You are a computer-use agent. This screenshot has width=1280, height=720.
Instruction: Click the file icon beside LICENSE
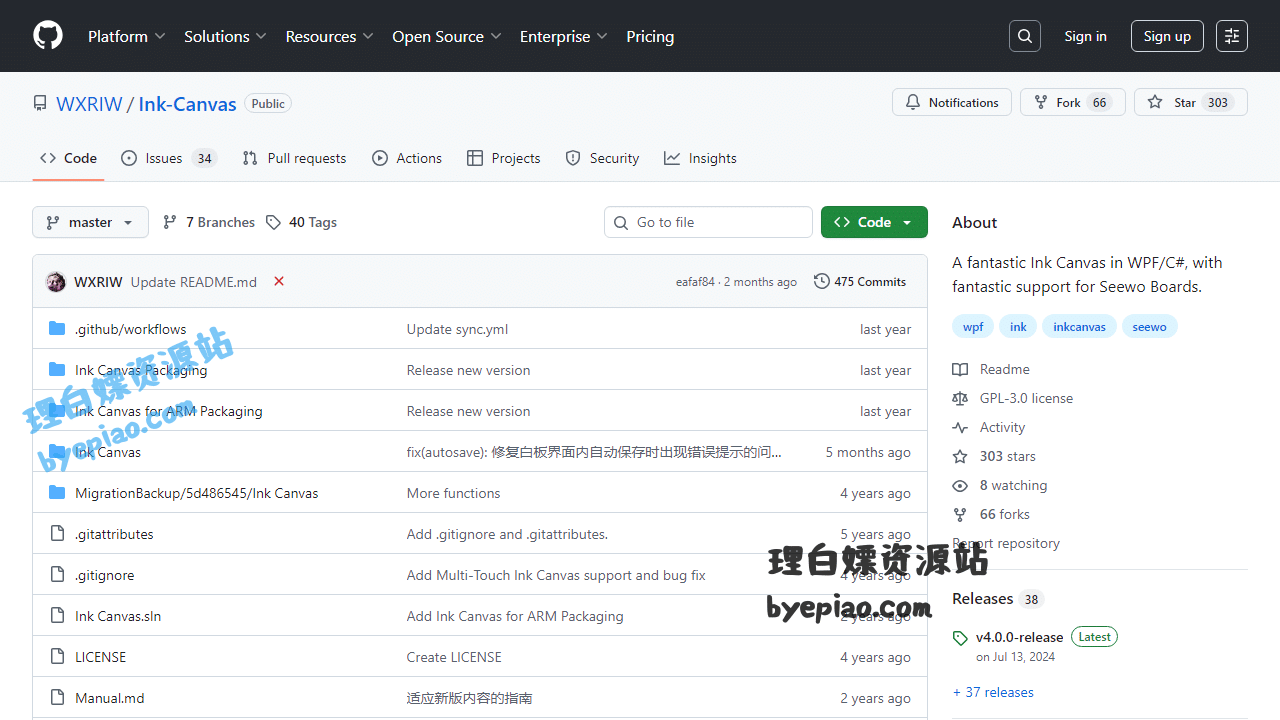pos(57,656)
